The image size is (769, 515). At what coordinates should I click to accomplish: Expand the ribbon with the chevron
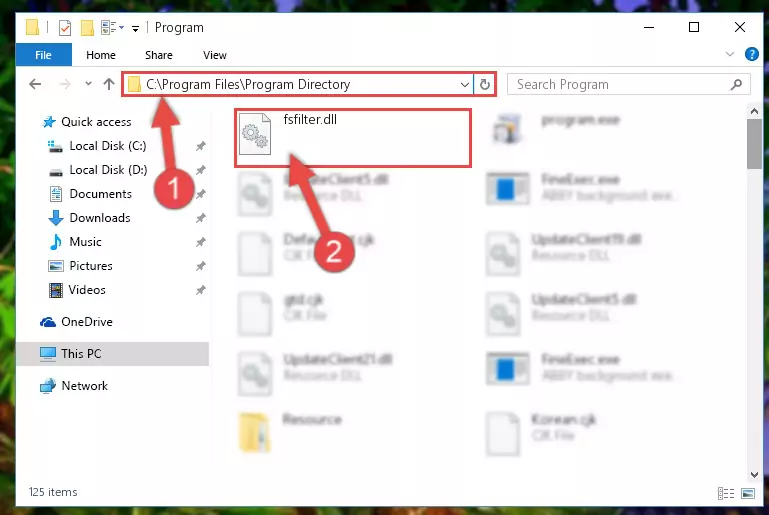click(730, 54)
